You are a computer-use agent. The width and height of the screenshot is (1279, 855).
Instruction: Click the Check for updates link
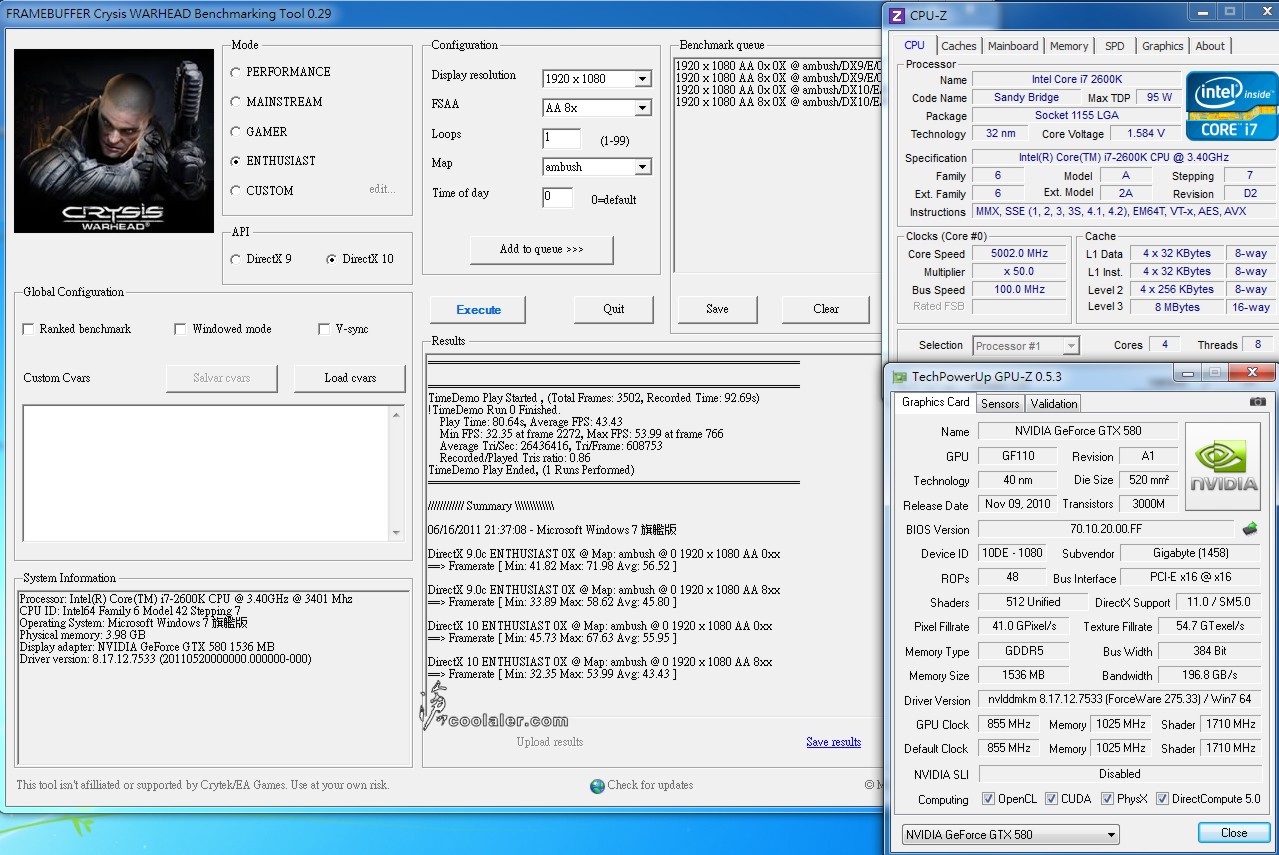pyautogui.click(x=650, y=785)
